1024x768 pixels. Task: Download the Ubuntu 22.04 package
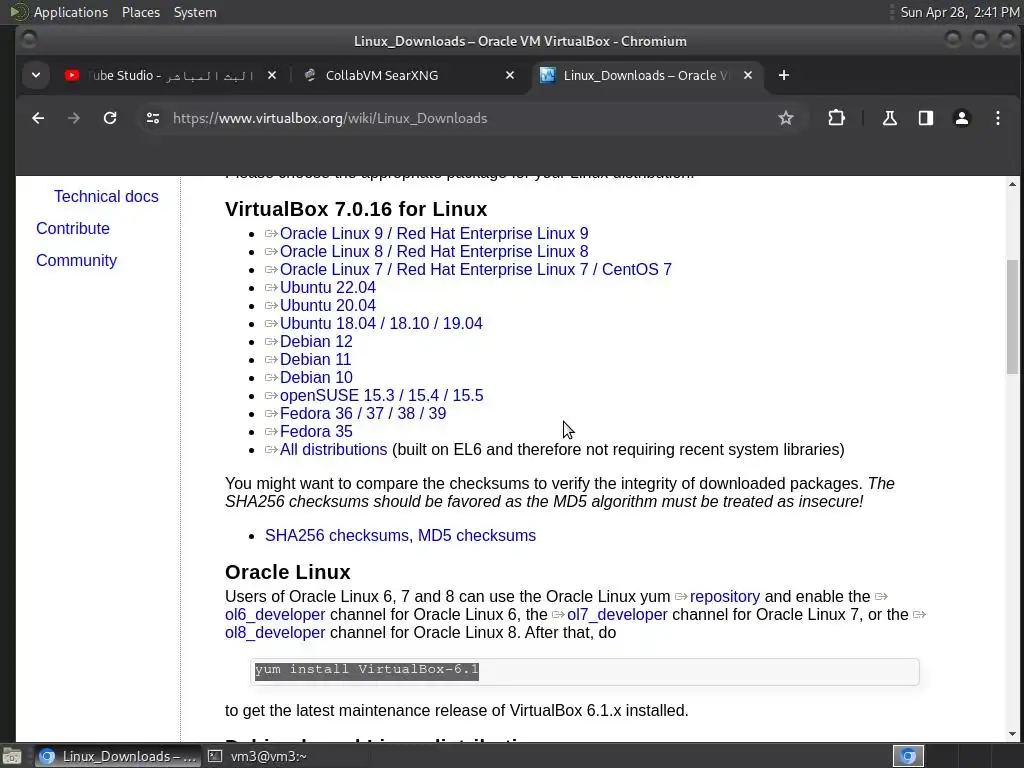point(328,287)
